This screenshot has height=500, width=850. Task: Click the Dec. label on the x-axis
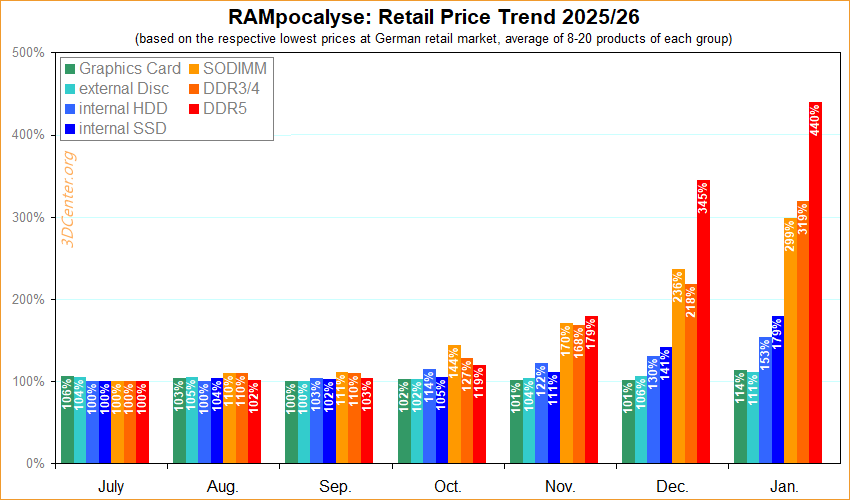pos(672,486)
